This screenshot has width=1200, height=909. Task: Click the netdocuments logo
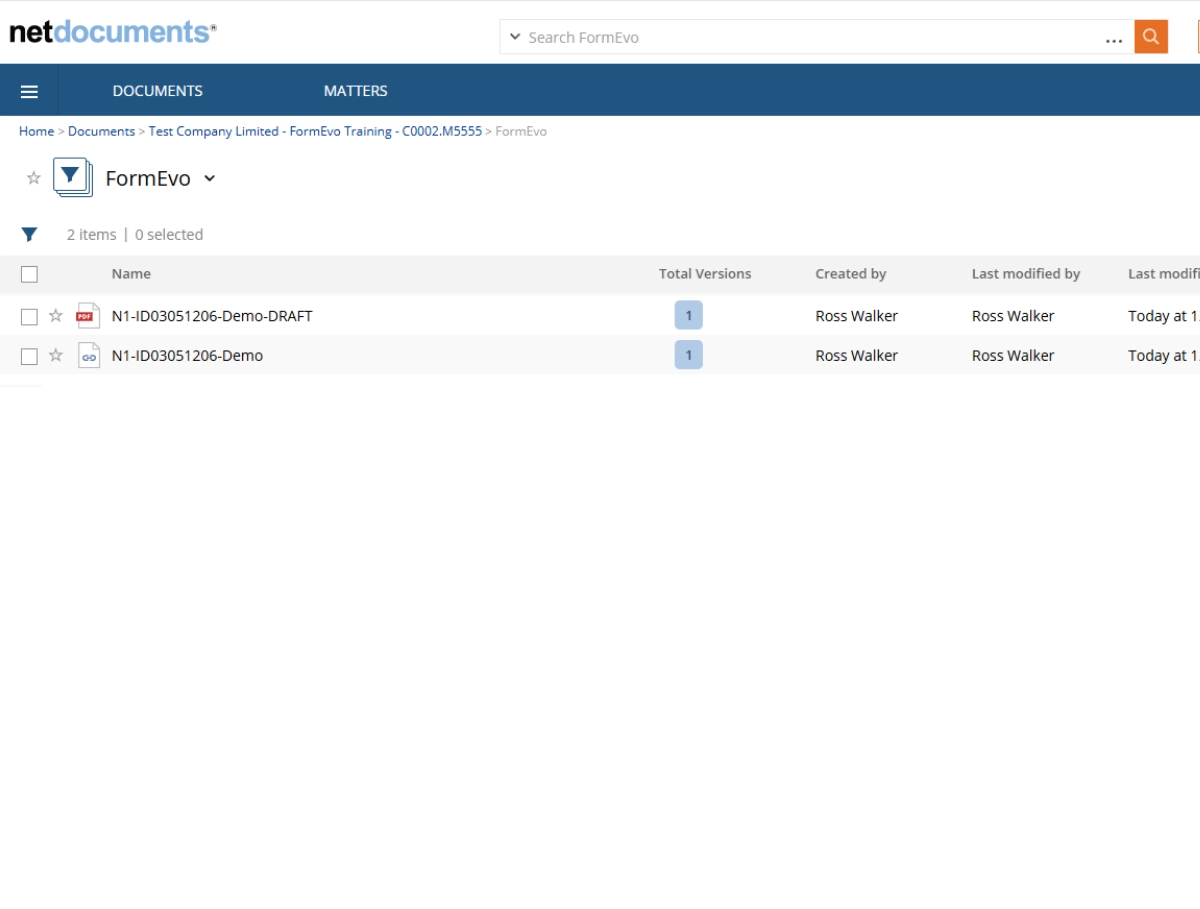(113, 32)
